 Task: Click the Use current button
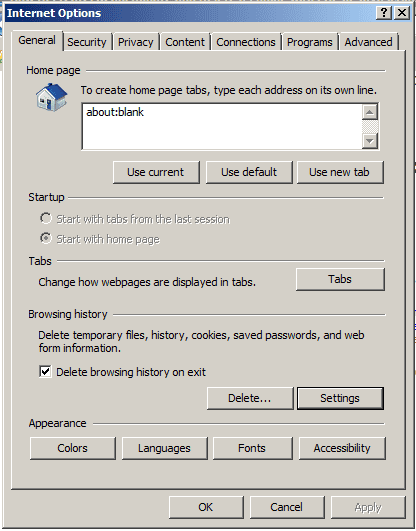(x=156, y=172)
